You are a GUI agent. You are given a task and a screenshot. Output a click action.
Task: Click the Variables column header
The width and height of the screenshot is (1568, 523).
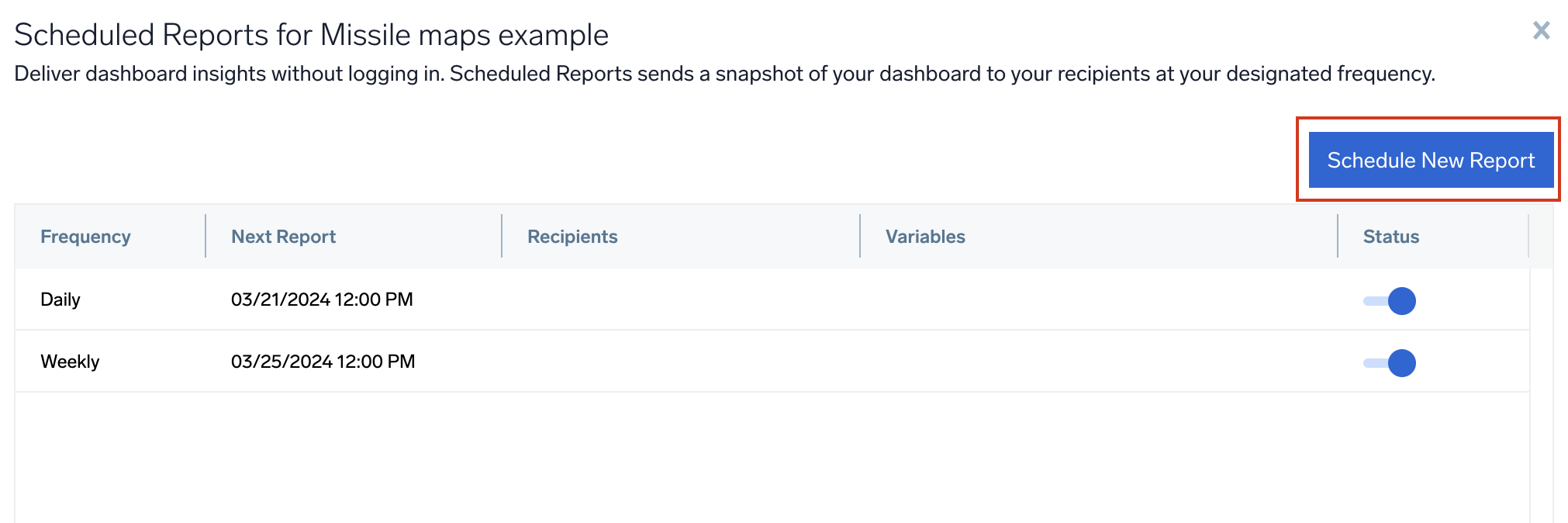point(925,237)
